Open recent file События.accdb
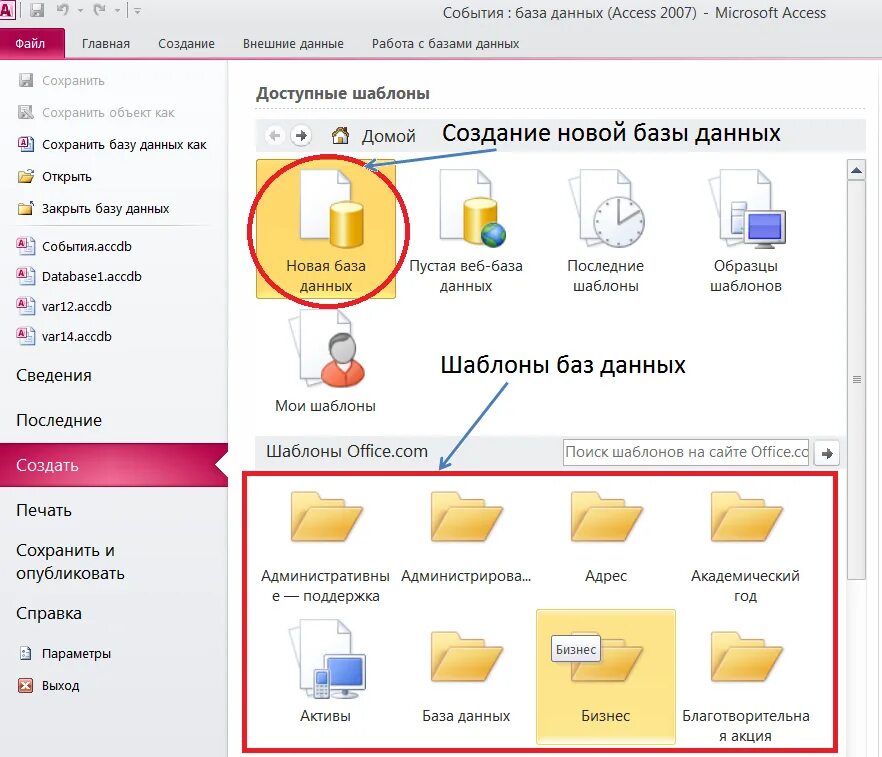 click(74, 246)
